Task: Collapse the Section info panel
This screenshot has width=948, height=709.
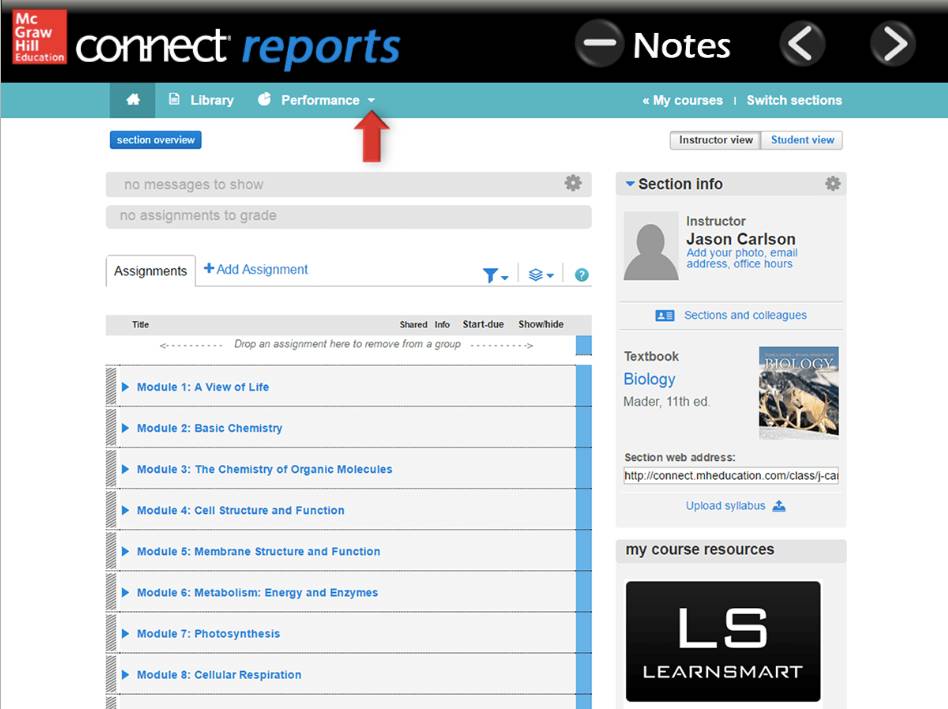Action: (x=630, y=183)
